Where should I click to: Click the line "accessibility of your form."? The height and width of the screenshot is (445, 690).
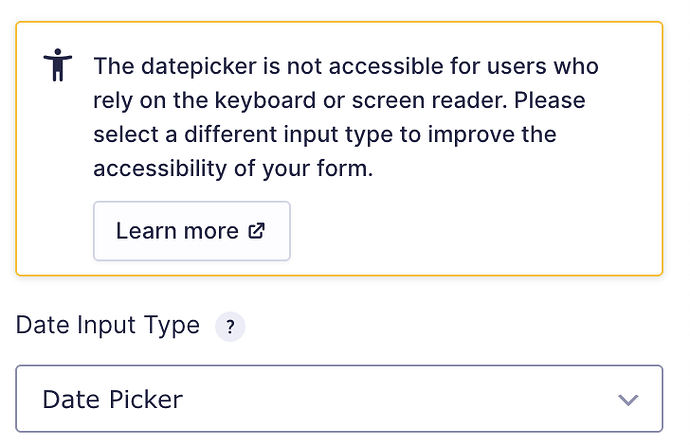(233, 168)
